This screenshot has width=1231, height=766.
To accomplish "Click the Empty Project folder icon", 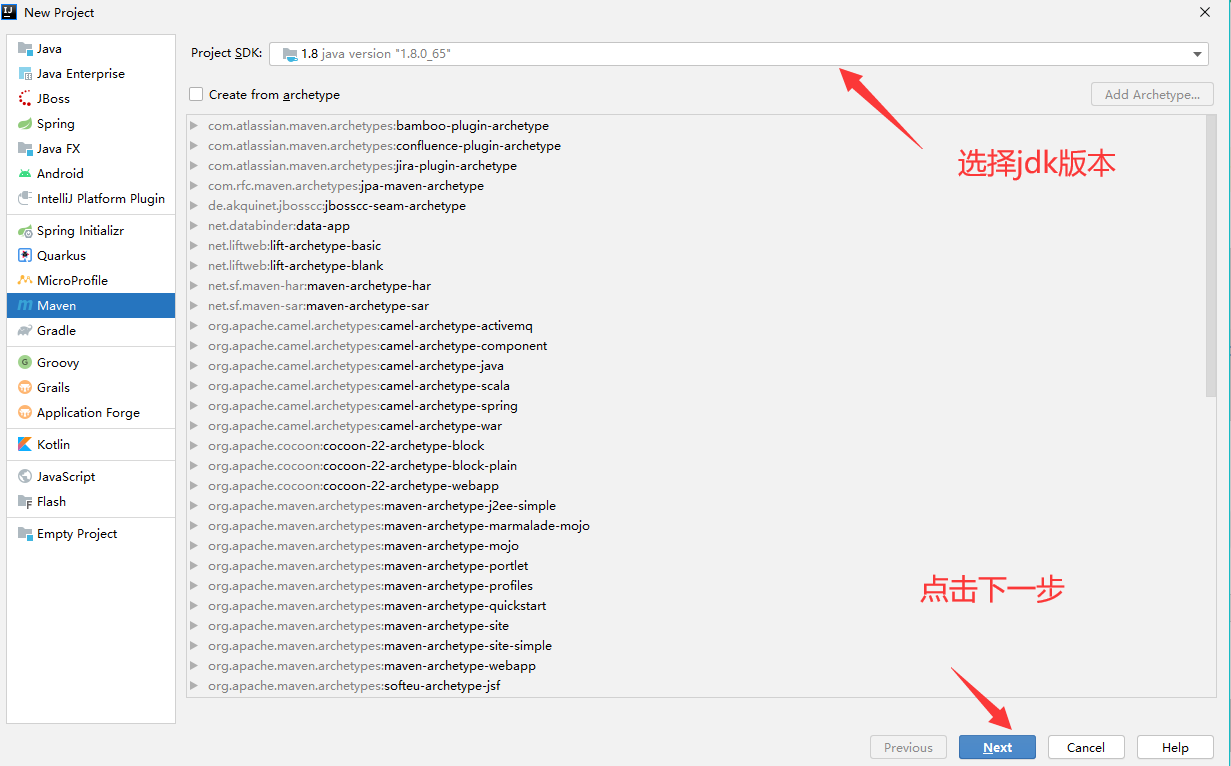I will coord(25,534).
